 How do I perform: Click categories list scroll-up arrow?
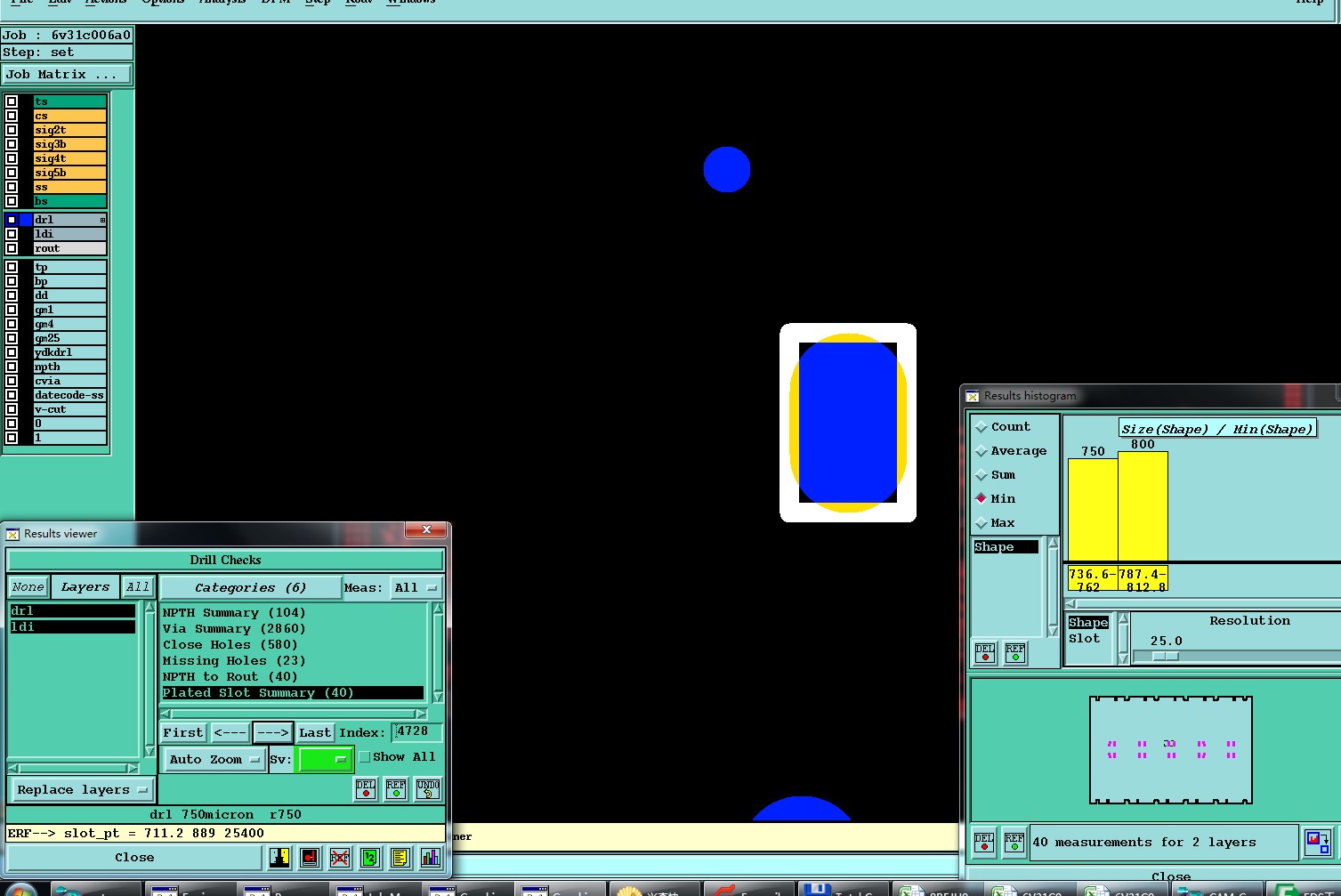438,609
